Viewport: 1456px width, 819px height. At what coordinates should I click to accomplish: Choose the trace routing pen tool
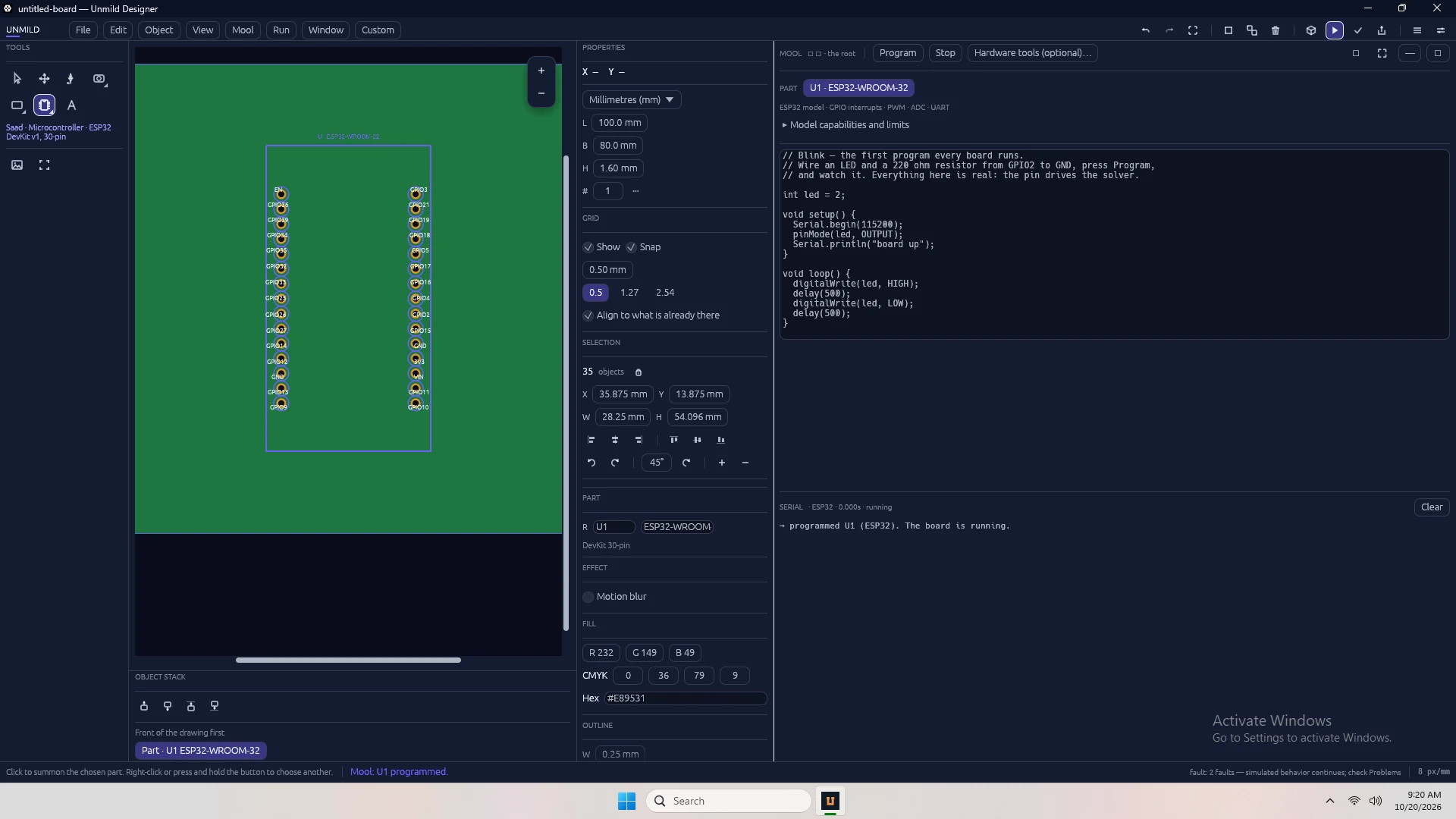[71, 79]
